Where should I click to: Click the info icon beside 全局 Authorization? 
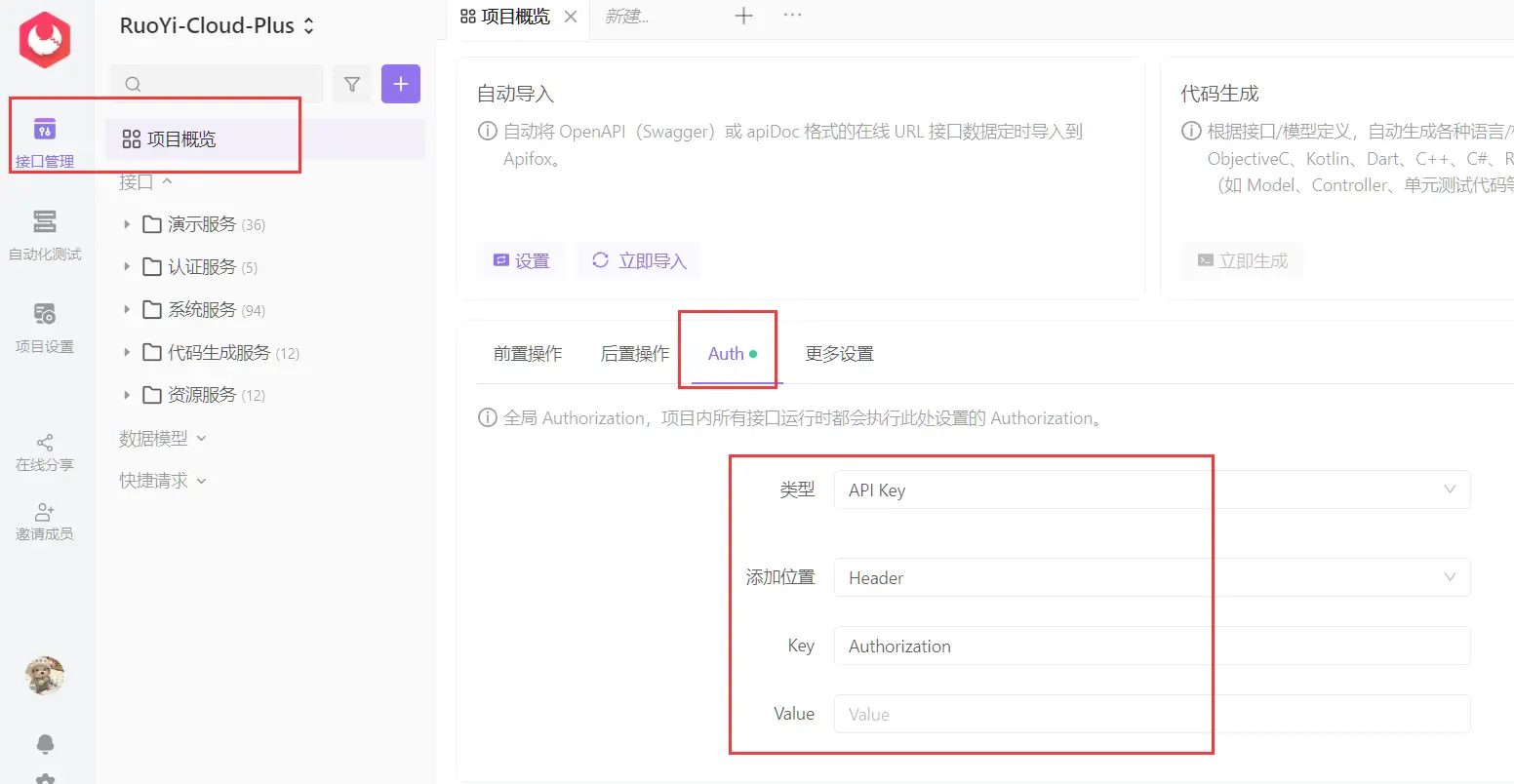(487, 418)
